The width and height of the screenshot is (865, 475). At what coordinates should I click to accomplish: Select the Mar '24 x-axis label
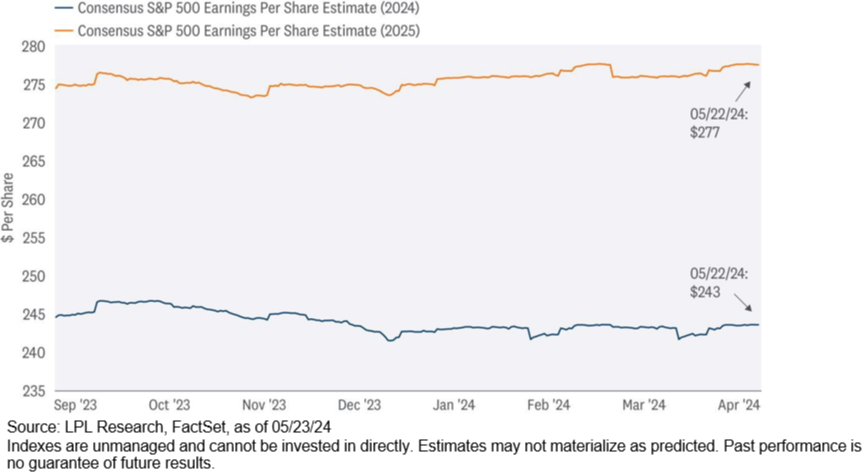pyautogui.click(x=644, y=405)
